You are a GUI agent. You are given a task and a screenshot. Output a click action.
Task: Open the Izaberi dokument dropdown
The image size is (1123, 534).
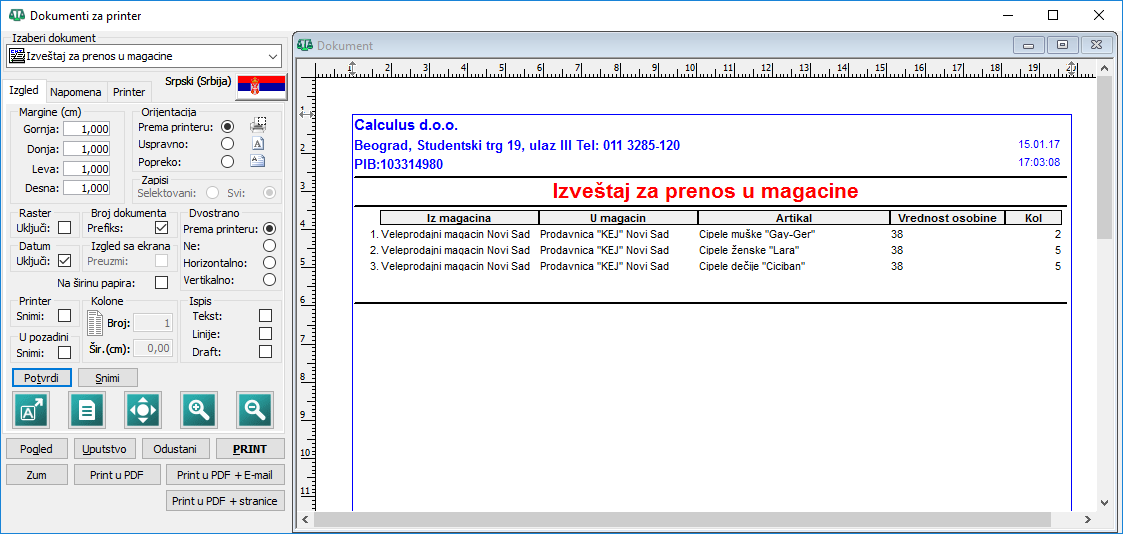click(144, 56)
